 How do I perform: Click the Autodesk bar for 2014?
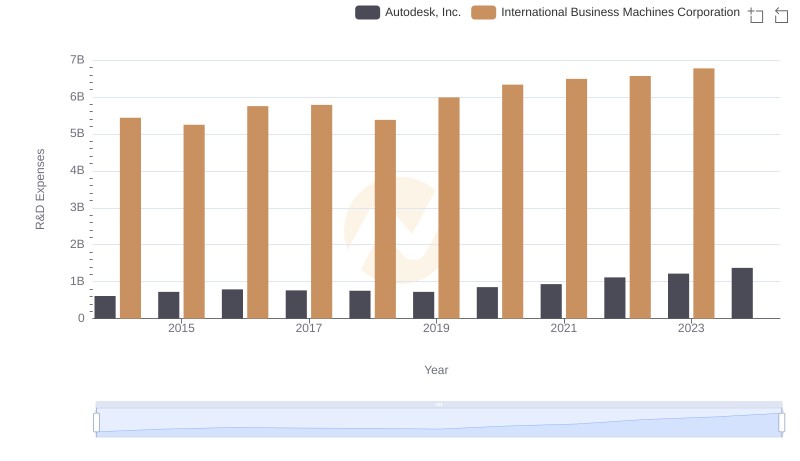tap(105, 307)
